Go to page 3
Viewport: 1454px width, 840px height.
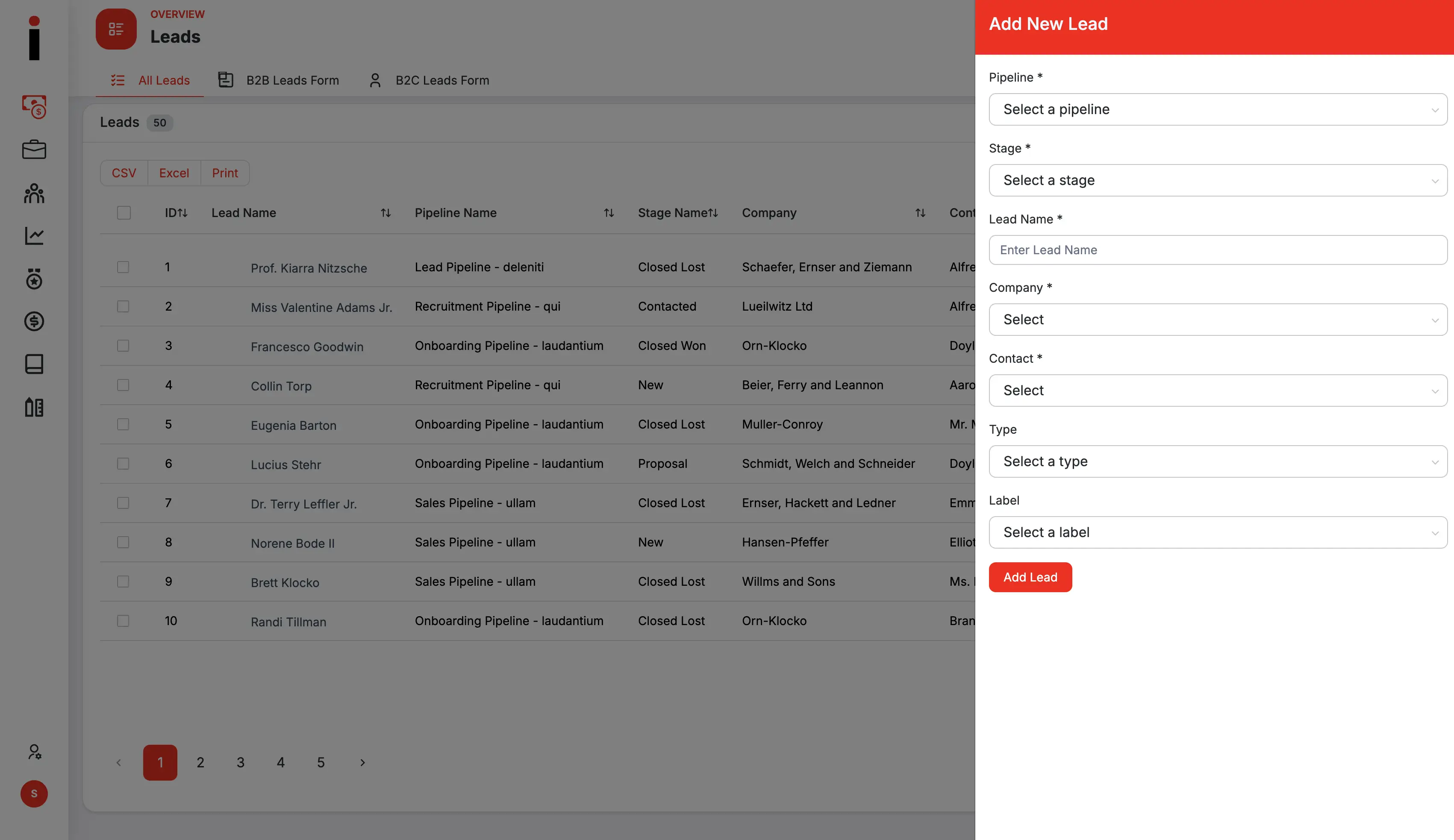241,763
